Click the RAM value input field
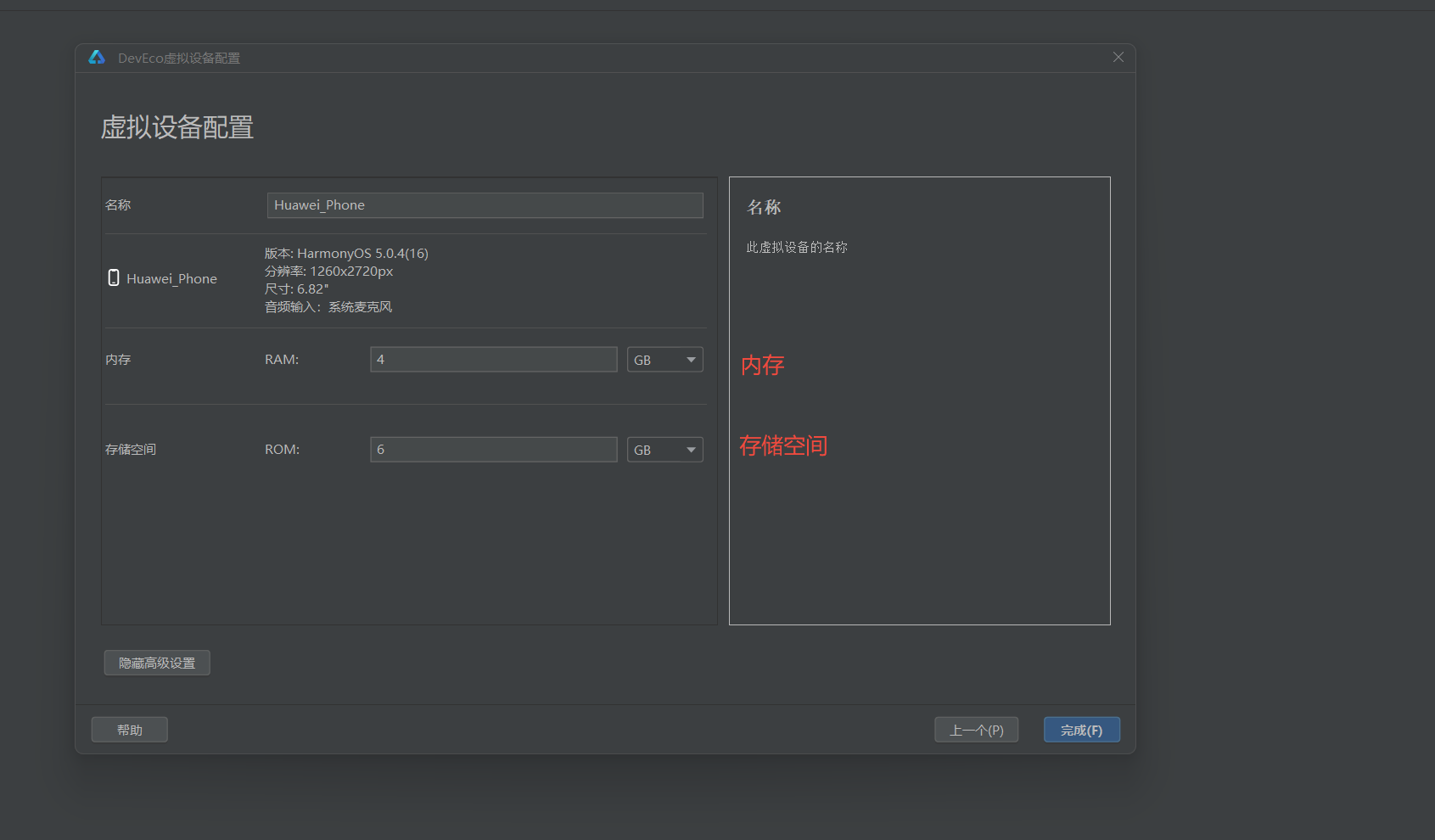 click(494, 360)
